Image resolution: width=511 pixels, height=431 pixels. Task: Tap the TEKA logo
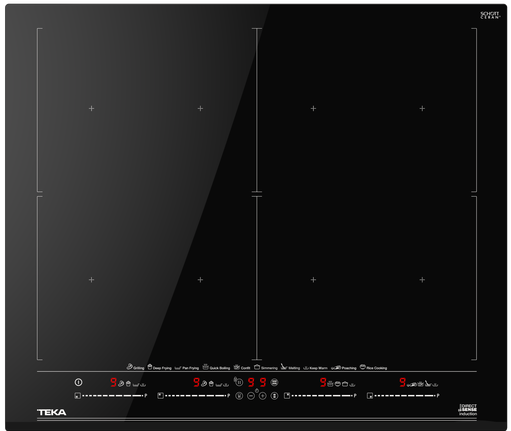point(52,412)
